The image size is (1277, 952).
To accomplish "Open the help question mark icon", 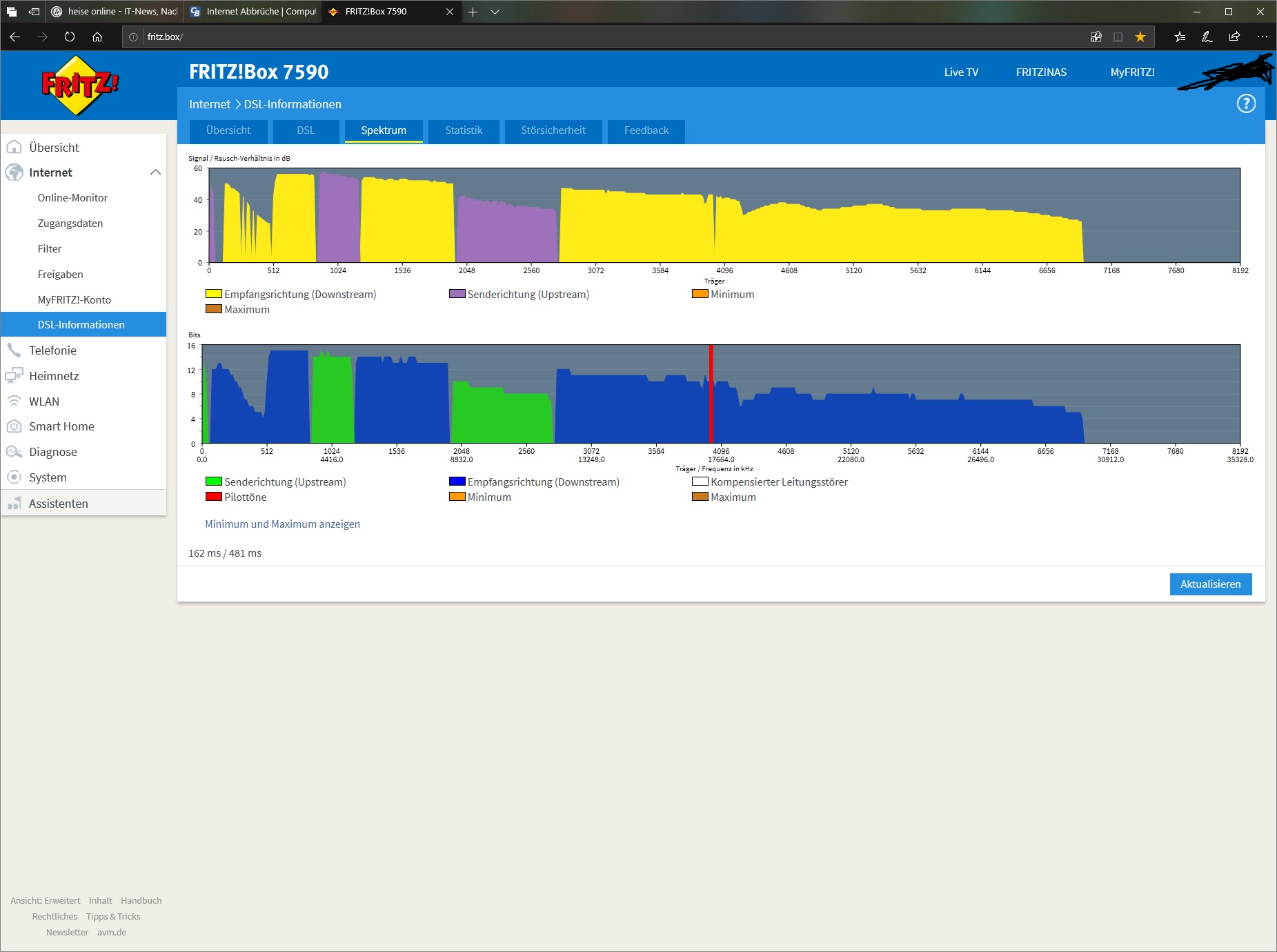I will 1246,103.
